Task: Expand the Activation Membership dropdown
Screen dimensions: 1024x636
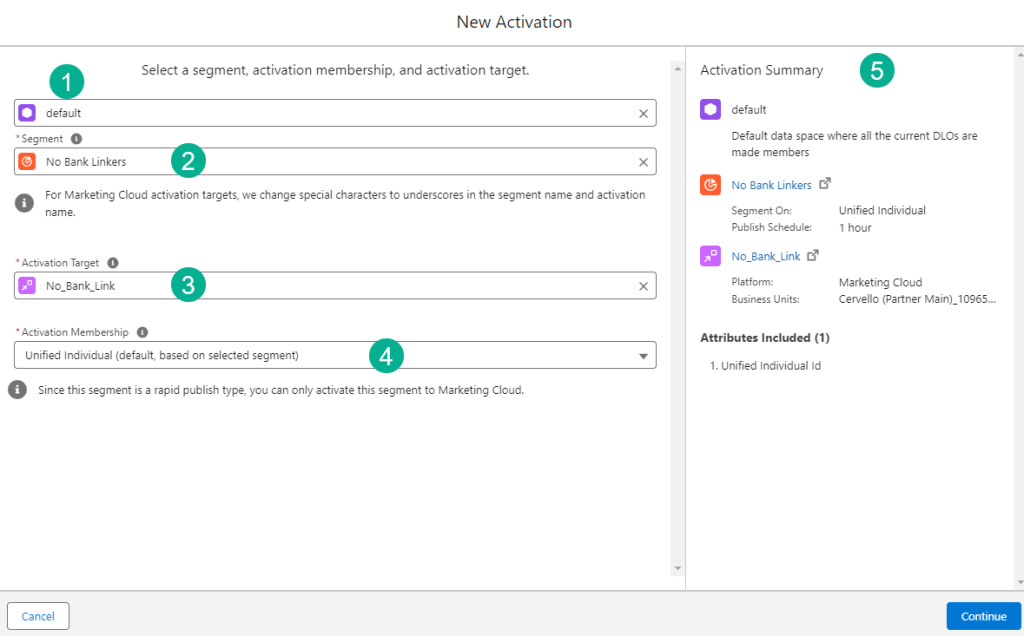Action: tap(642, 356)
